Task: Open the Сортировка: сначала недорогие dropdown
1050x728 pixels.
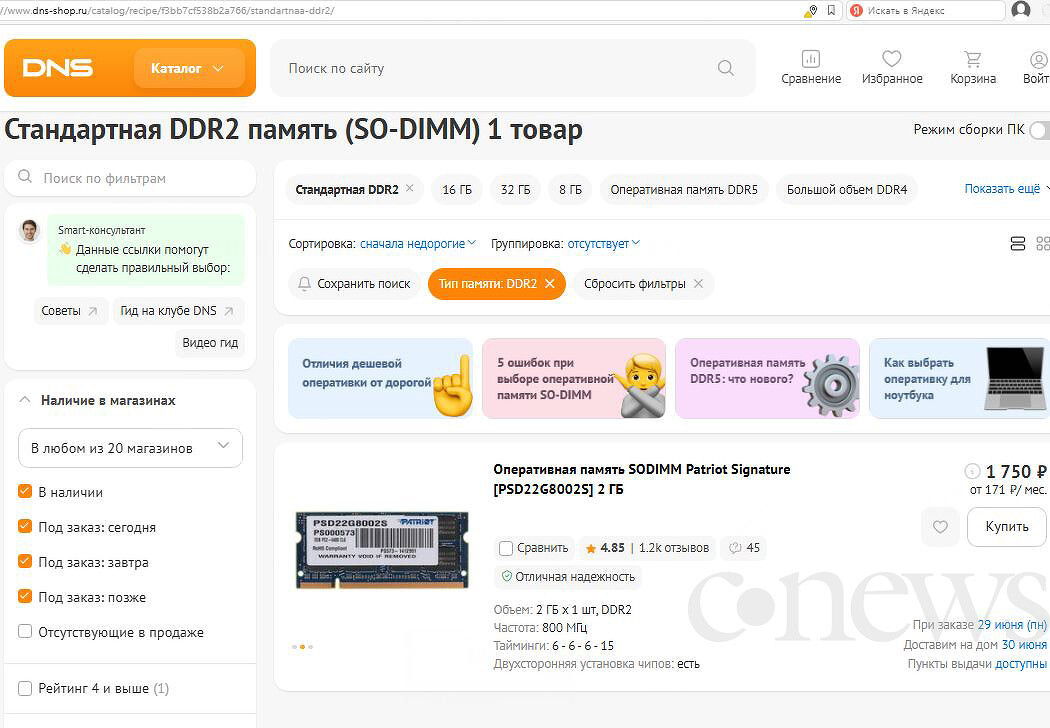Action: 418,244
